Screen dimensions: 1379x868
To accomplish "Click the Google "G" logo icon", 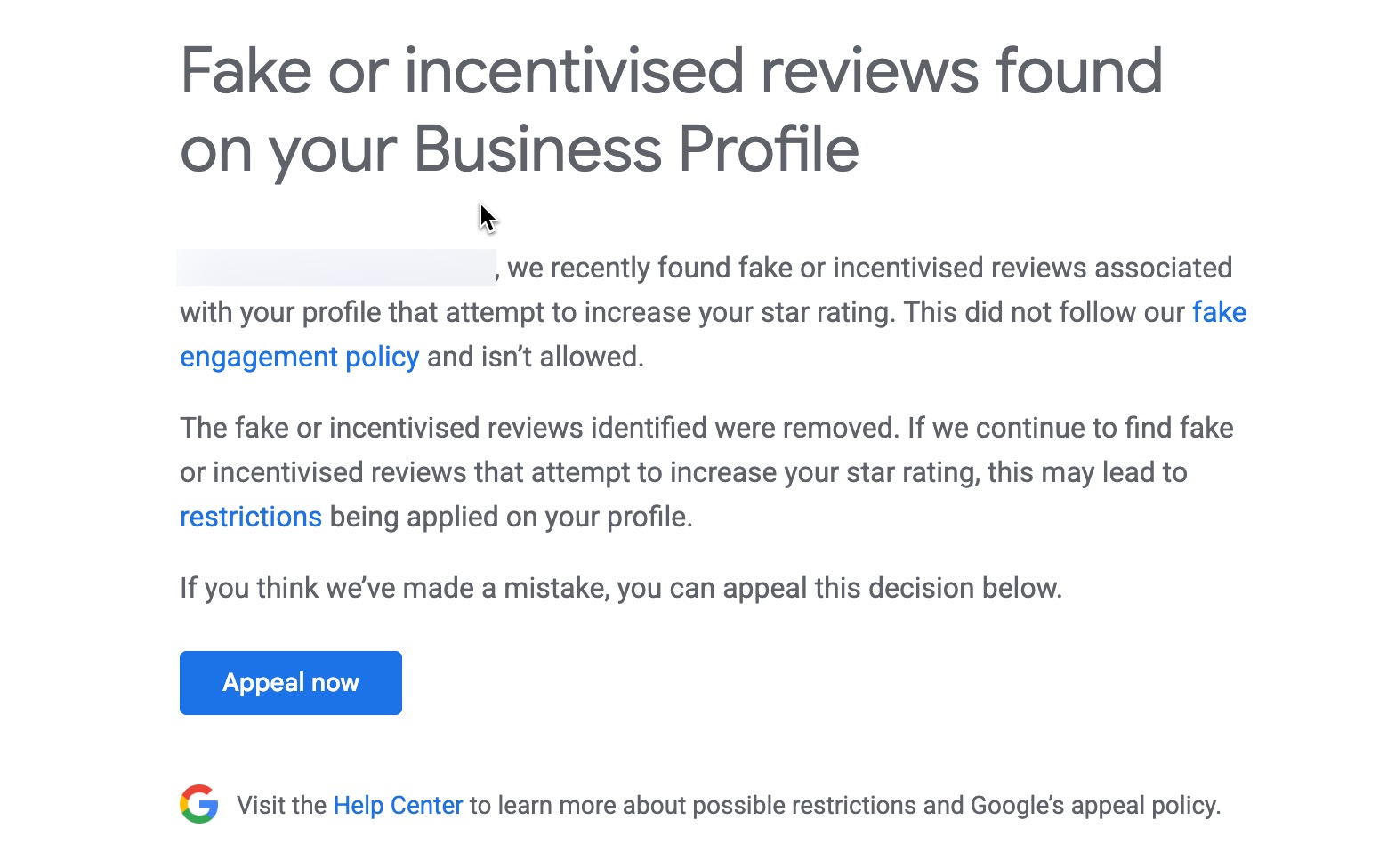I will coord(199,803).
